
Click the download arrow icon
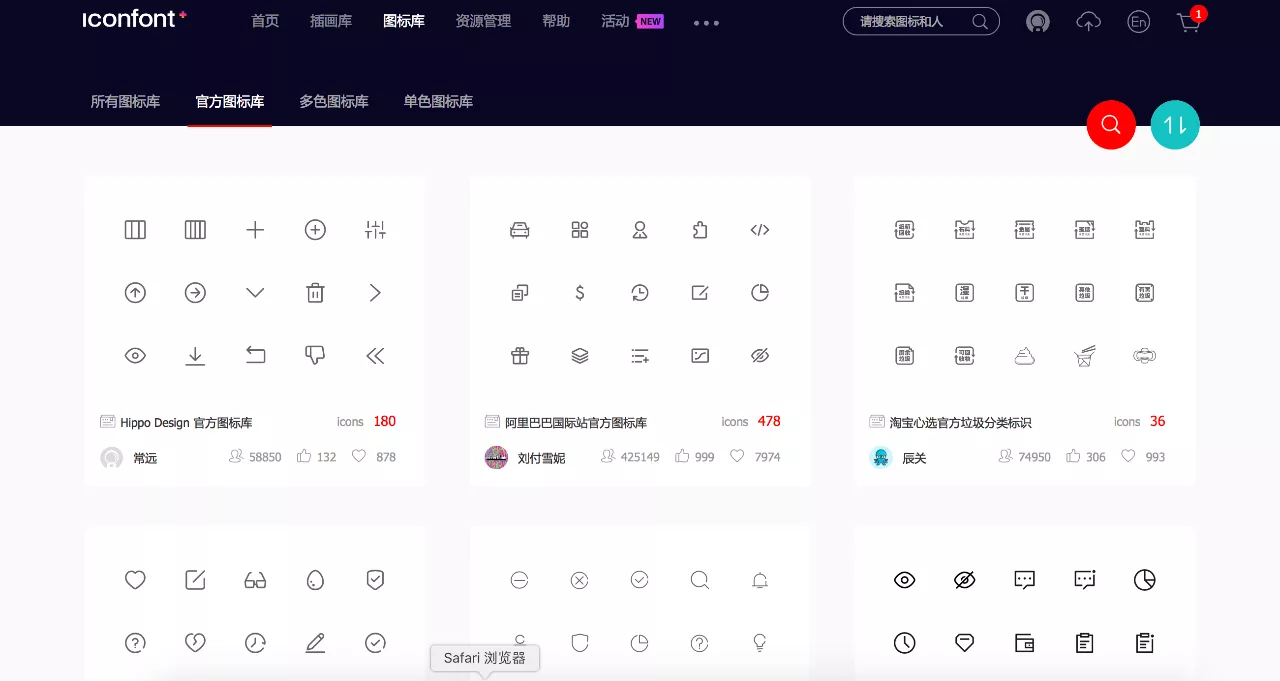click(x=195, y=355)
